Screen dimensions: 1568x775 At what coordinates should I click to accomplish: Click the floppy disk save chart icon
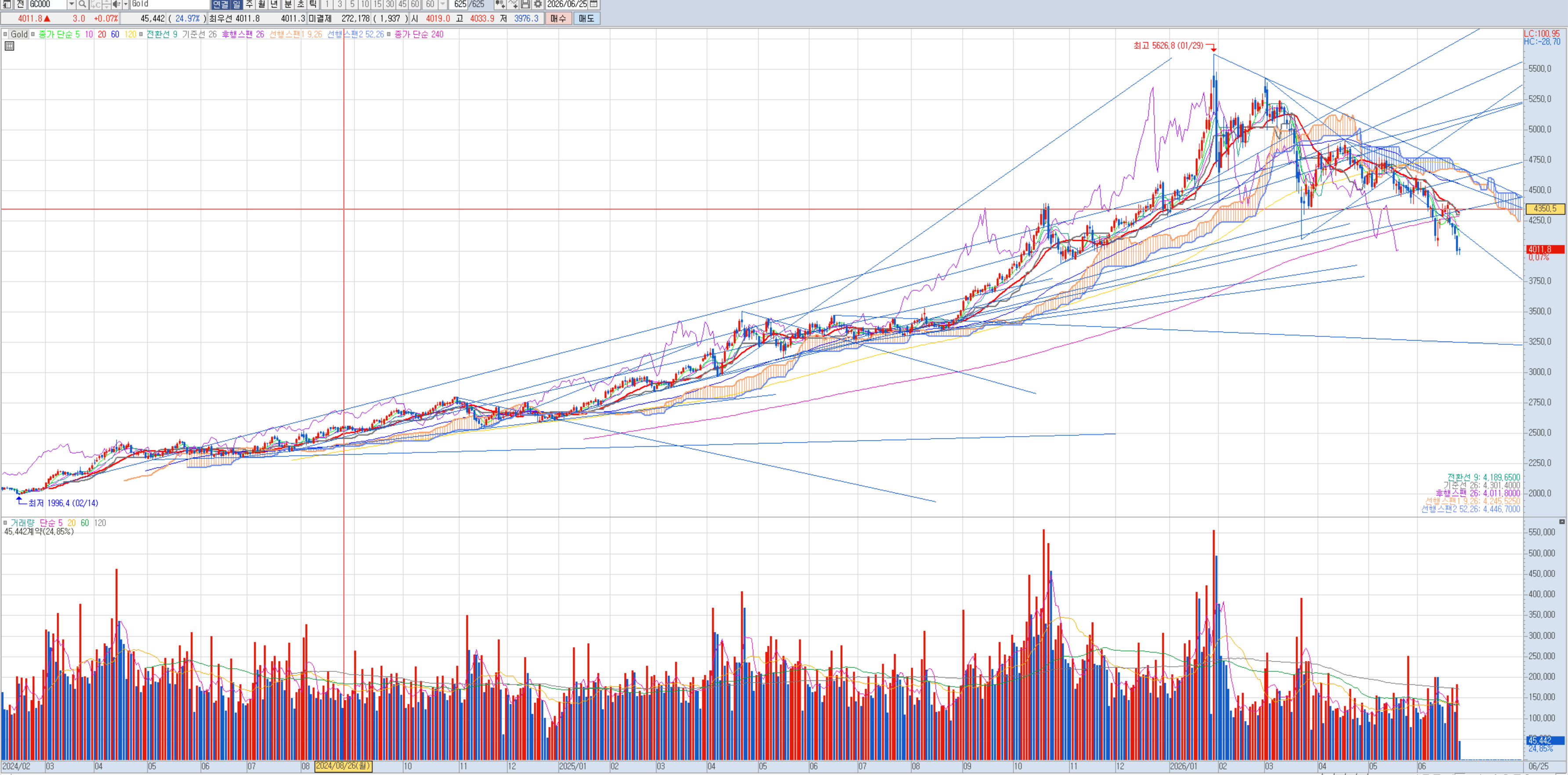tap(525, 4)
